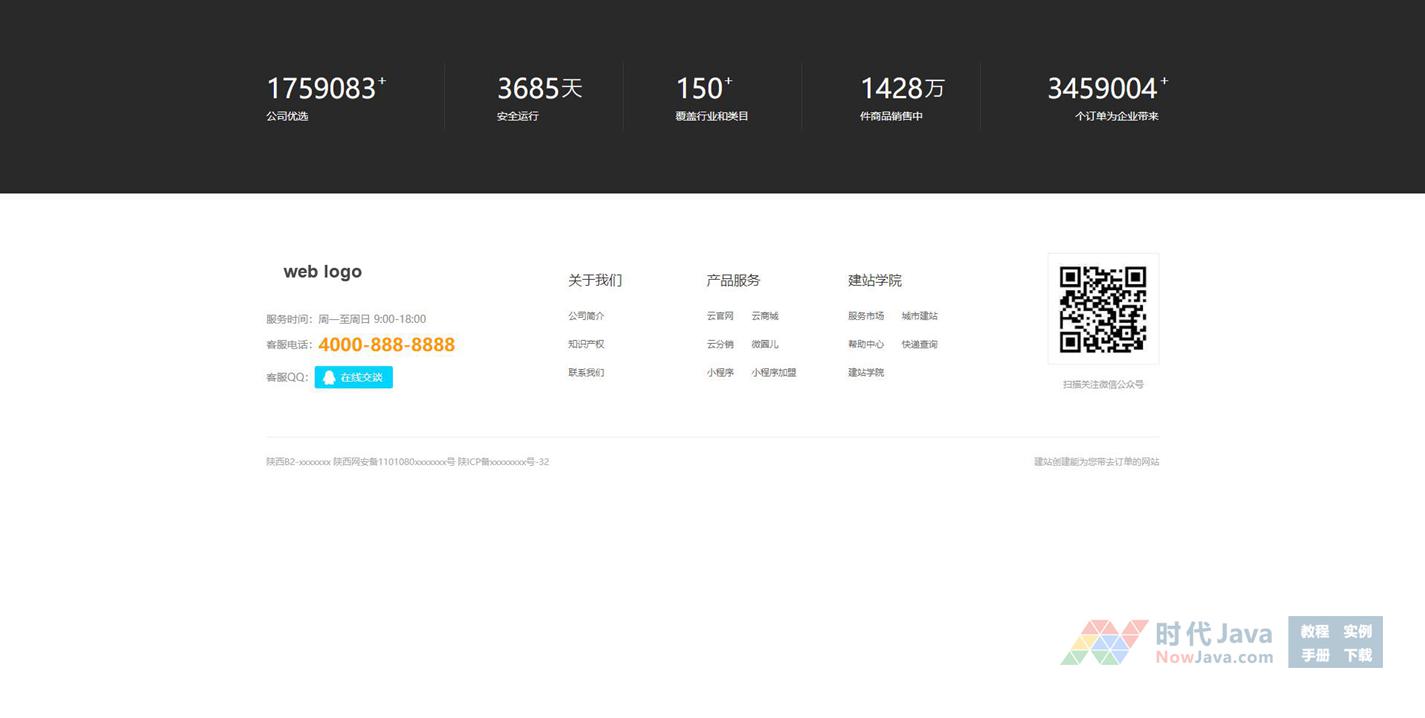The image size is (1425, 718).
Task: Open the 快递查询 link
Action: (x=919, y=344)
